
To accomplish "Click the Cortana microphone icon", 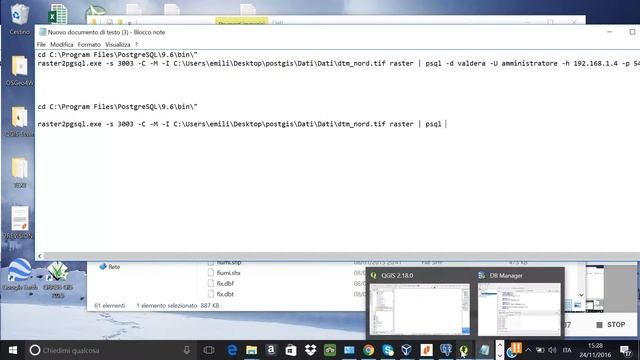I will (x=187, y=350).
